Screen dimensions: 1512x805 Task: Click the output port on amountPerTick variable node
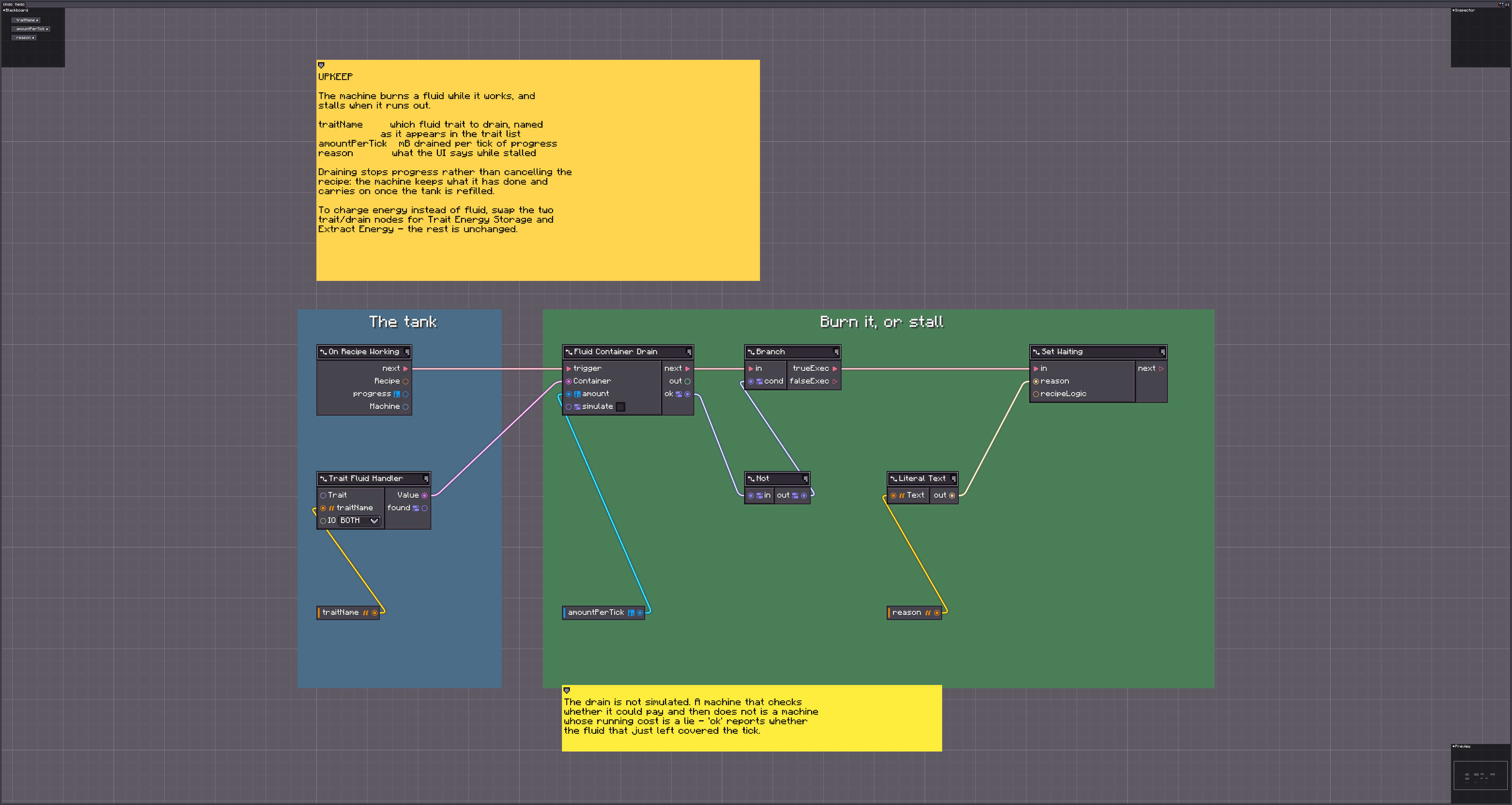pos(640,613)
